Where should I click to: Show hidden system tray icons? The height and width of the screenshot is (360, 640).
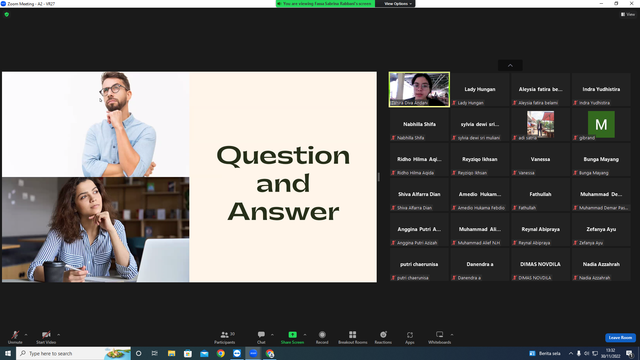coord(571,353)
